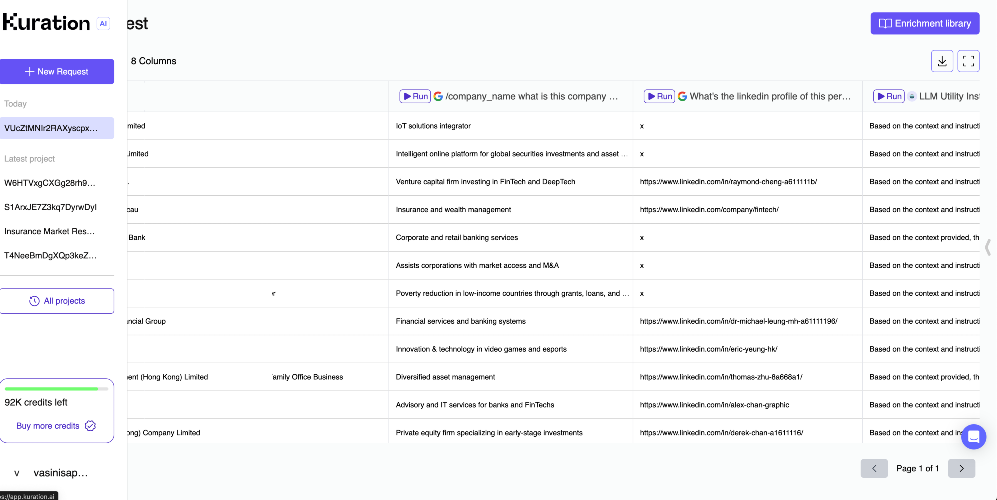Open the chat support bubble
The image size is (997, 500).
973,437
